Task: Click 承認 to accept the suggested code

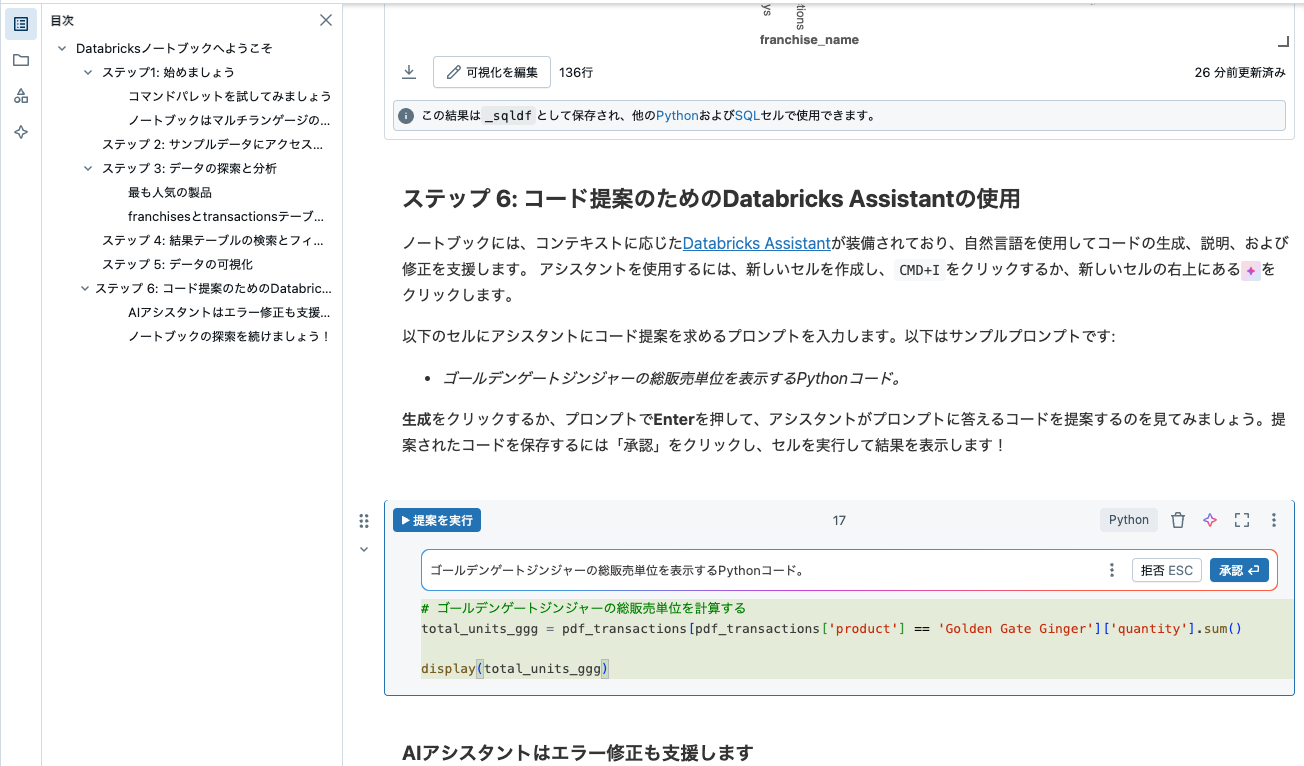Action: click(x=1238, y=570)
